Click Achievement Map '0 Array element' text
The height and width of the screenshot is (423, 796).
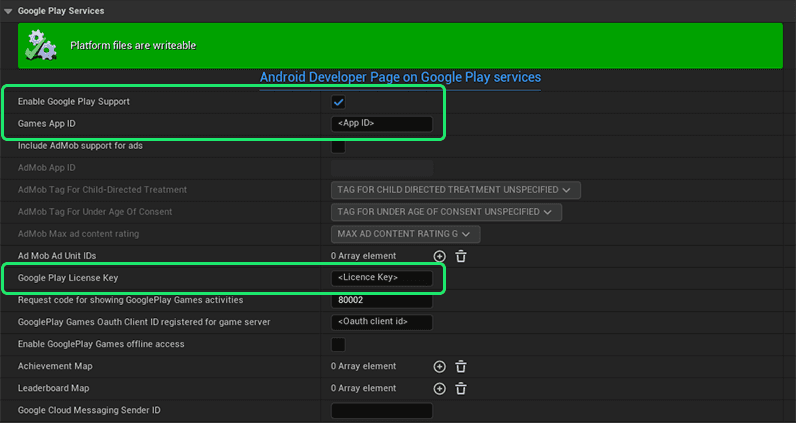point(363,366)
